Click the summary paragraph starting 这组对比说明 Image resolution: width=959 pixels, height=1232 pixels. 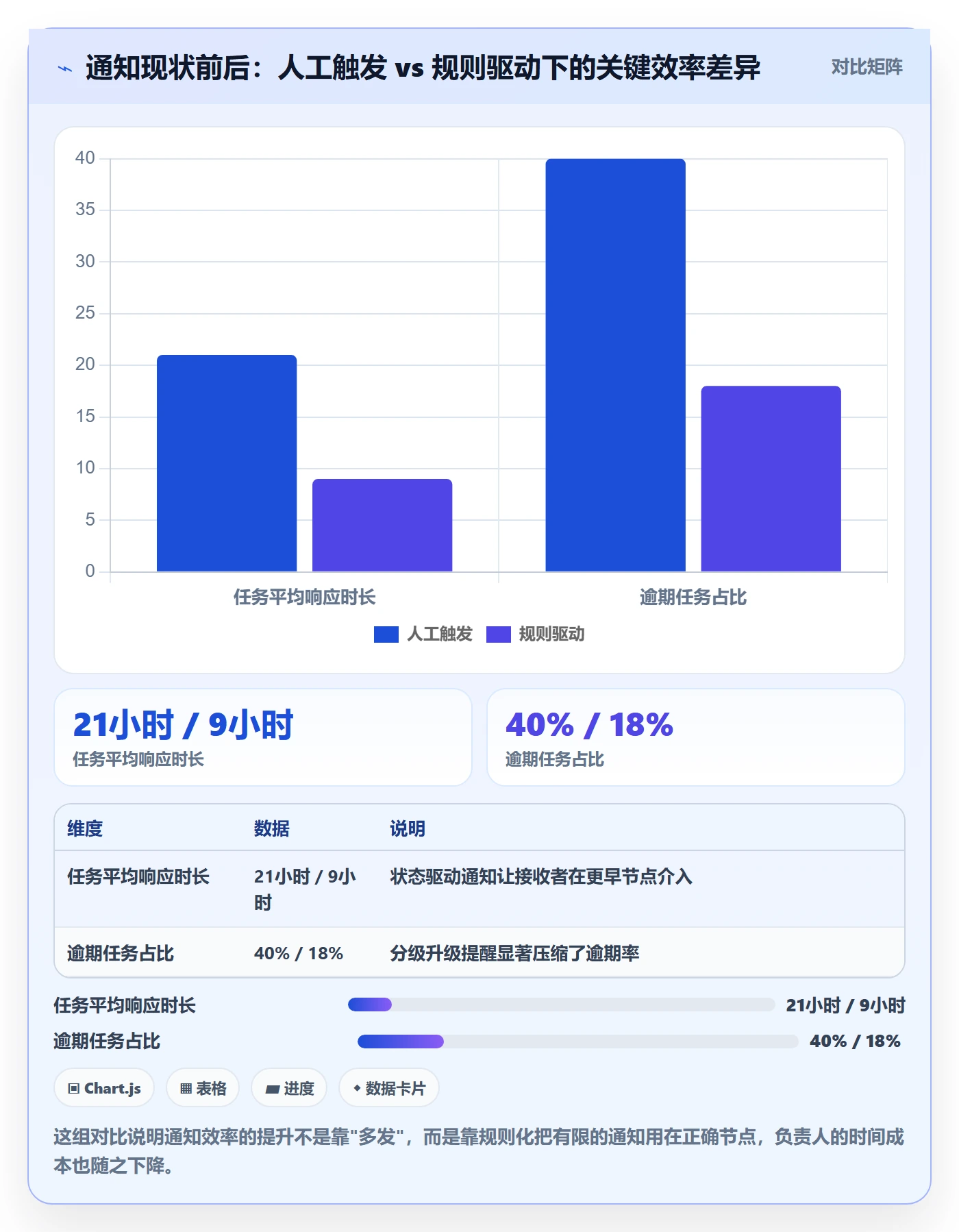point(479,1151)
